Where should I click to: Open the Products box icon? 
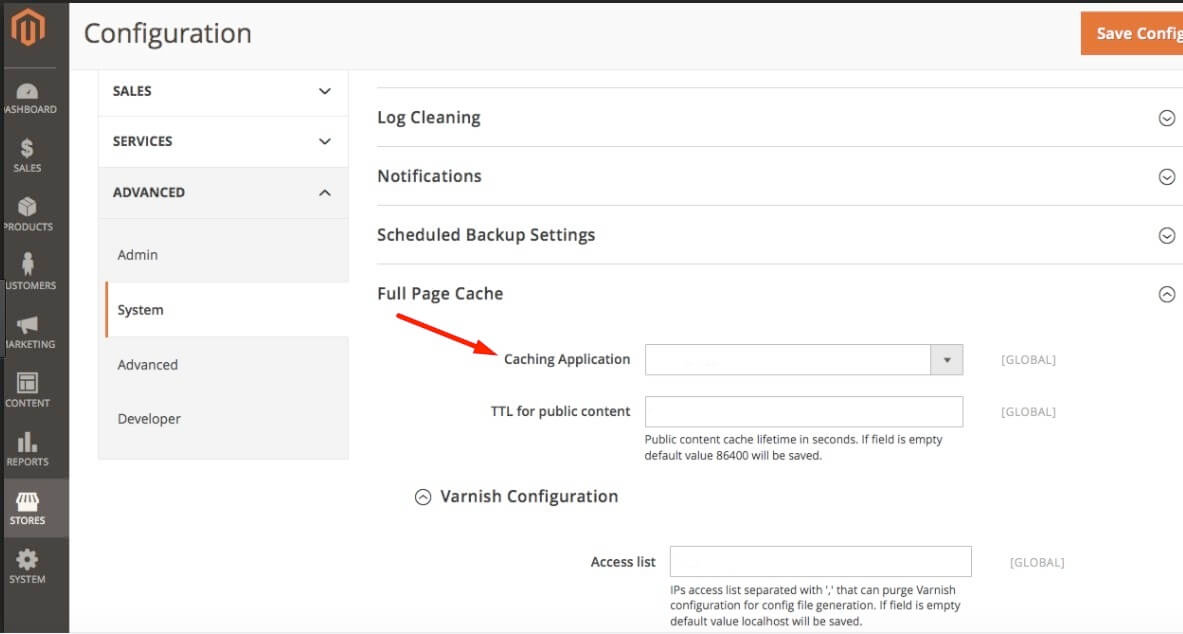click(27, 207)
